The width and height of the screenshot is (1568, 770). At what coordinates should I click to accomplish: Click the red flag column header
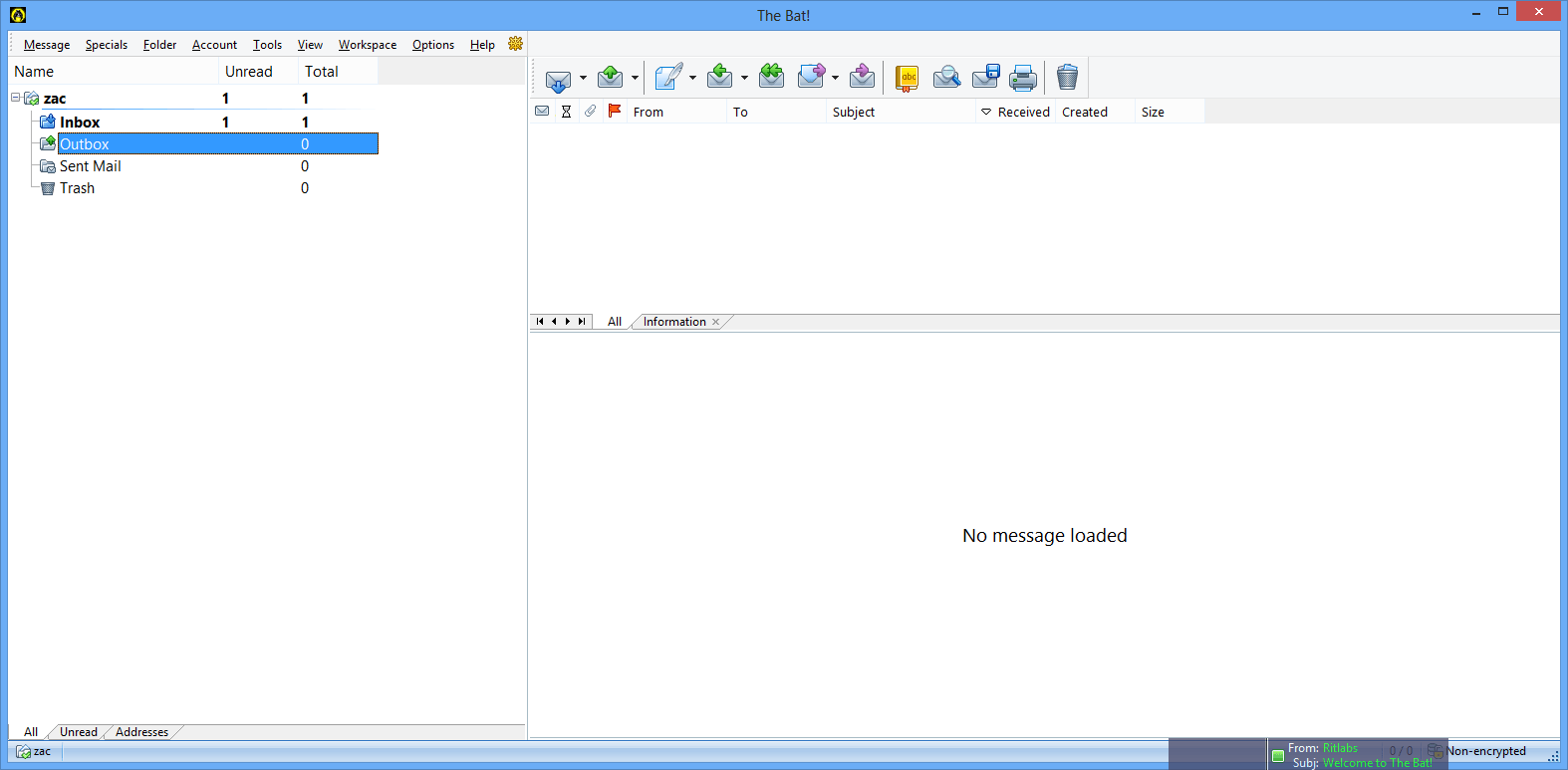(615, 112)
